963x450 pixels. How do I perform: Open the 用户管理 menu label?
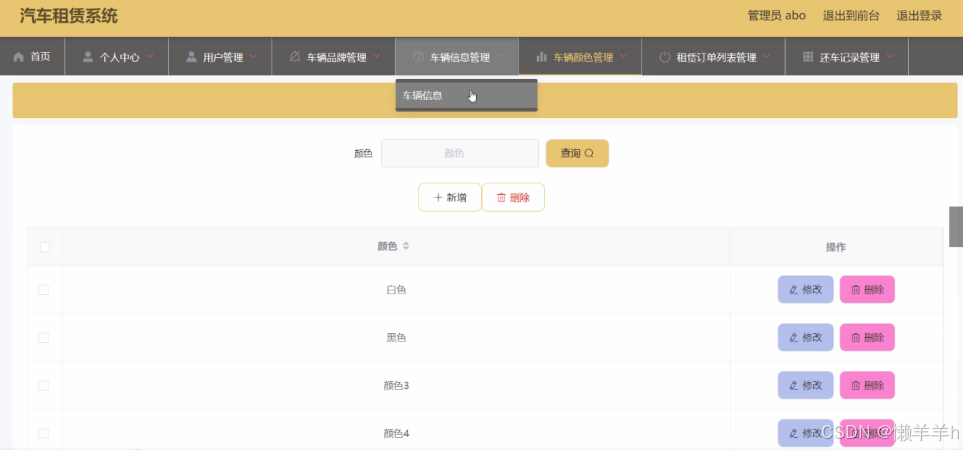(223, 57)
